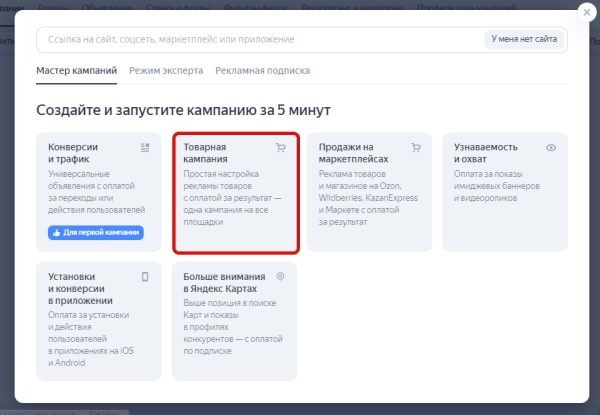Click phone icon on Установки и конверсии card

145,276
